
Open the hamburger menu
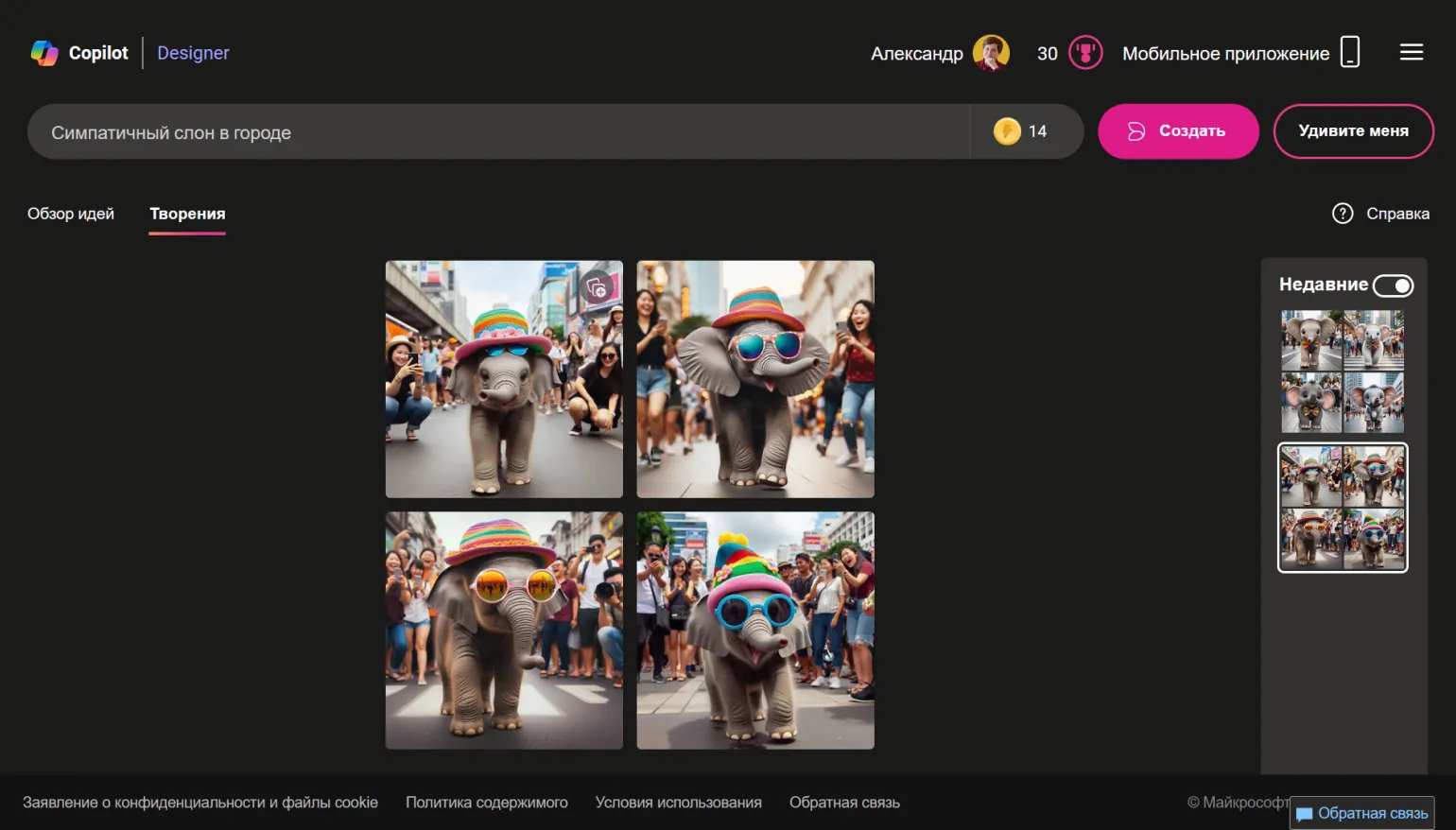point(1412,52)
